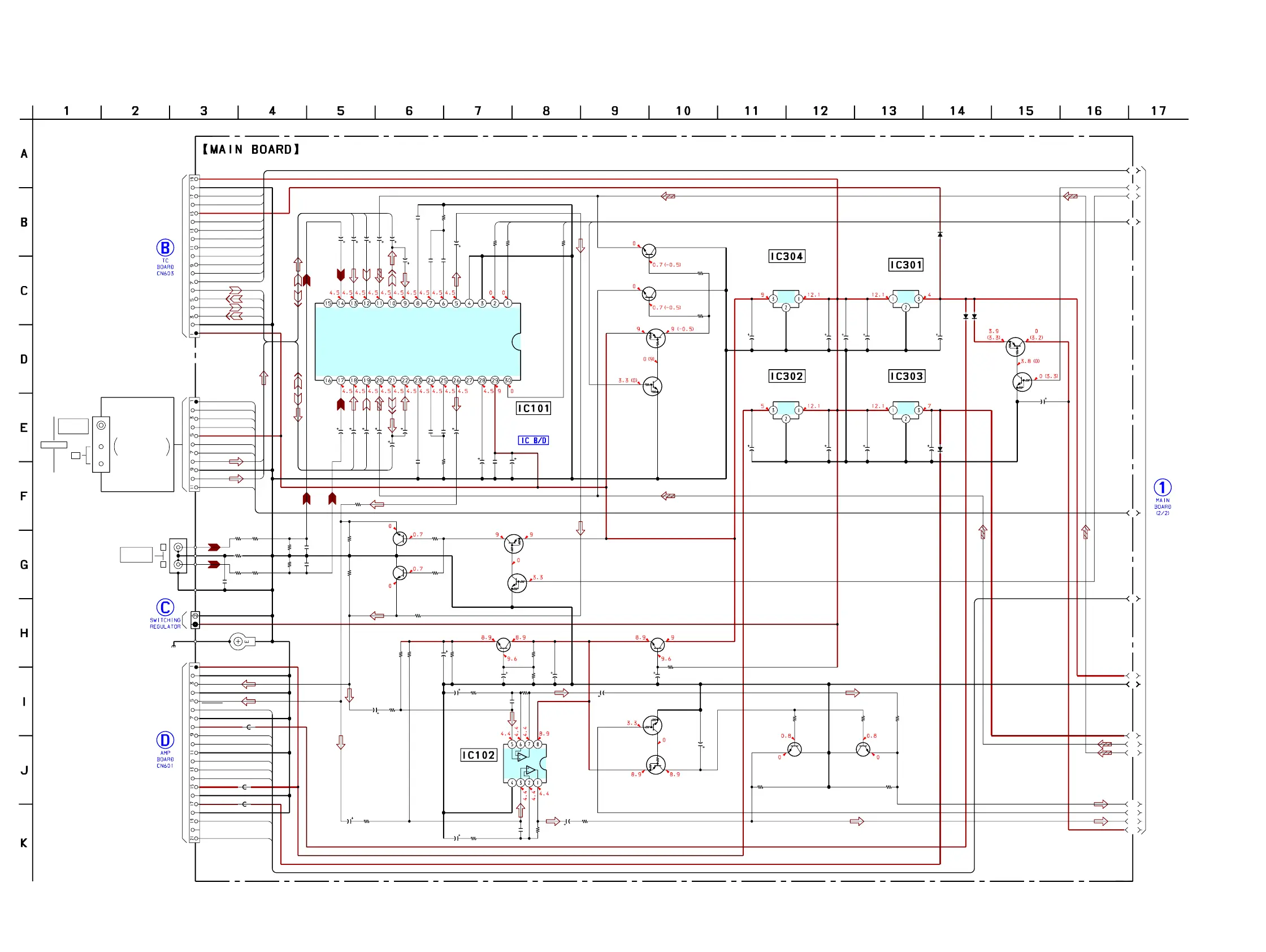Click the IC301 reference label
Screen dimensions: 1266x952
[x=905, y=265]
